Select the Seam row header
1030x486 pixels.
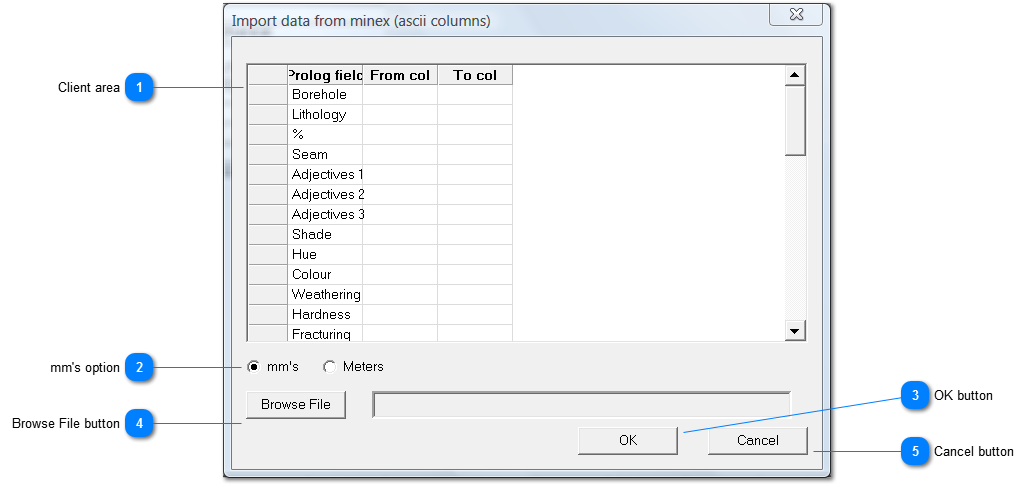point(267,155)
